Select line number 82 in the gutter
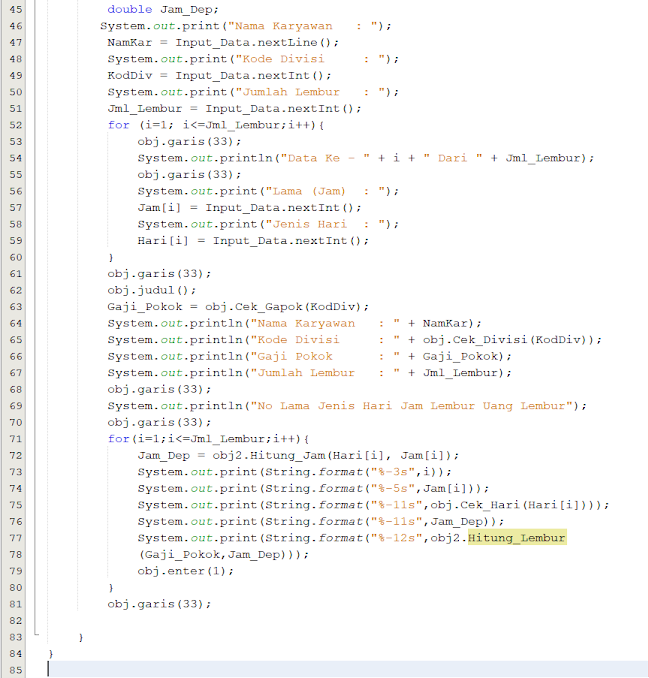The image size is (649, 678). 16,620
